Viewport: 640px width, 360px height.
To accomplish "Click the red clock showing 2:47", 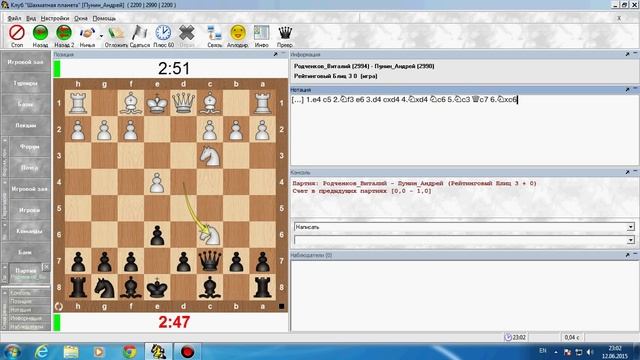I will point(174,322).
